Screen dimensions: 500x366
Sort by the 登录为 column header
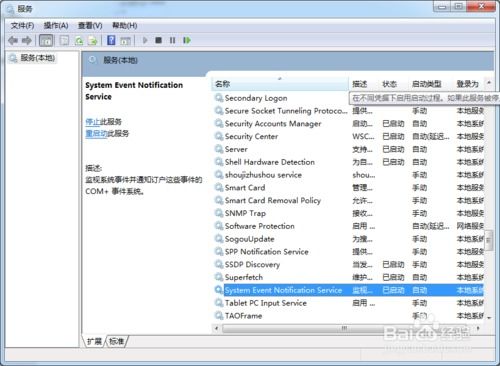coord(468,84)
